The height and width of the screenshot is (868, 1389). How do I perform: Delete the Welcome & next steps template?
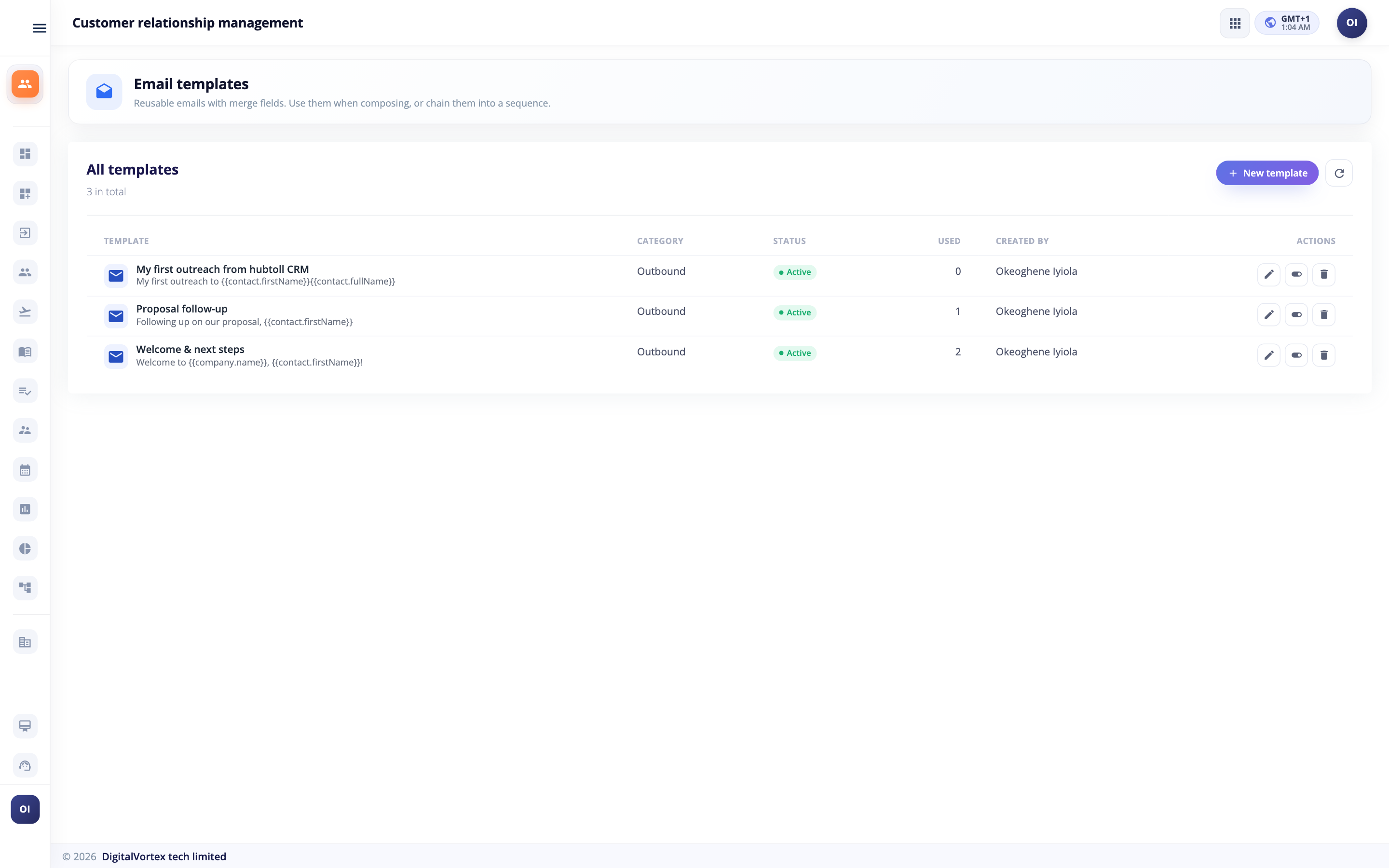[x=1323, y=355]
